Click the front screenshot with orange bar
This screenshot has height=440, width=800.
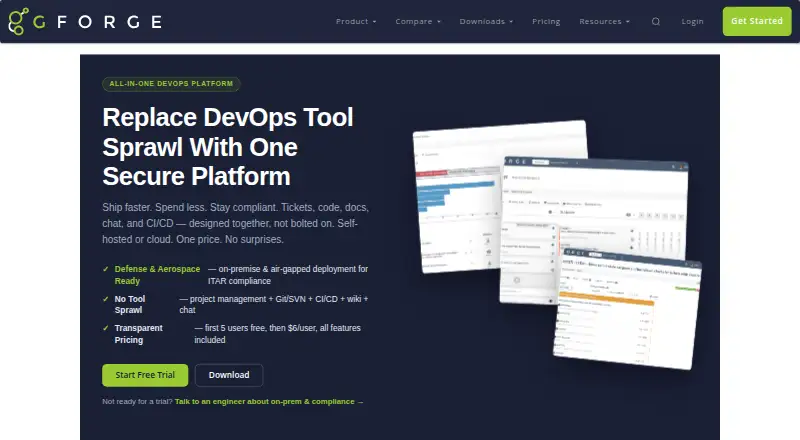628,309
